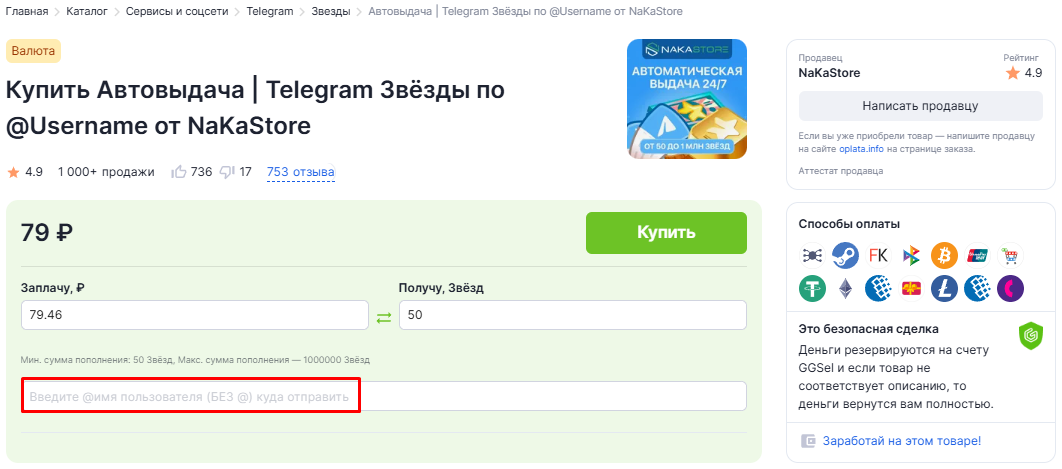Click the dislike count '17'
Image resolution: width=1062 pixels, height=469 pixels.
click(245, 172)
